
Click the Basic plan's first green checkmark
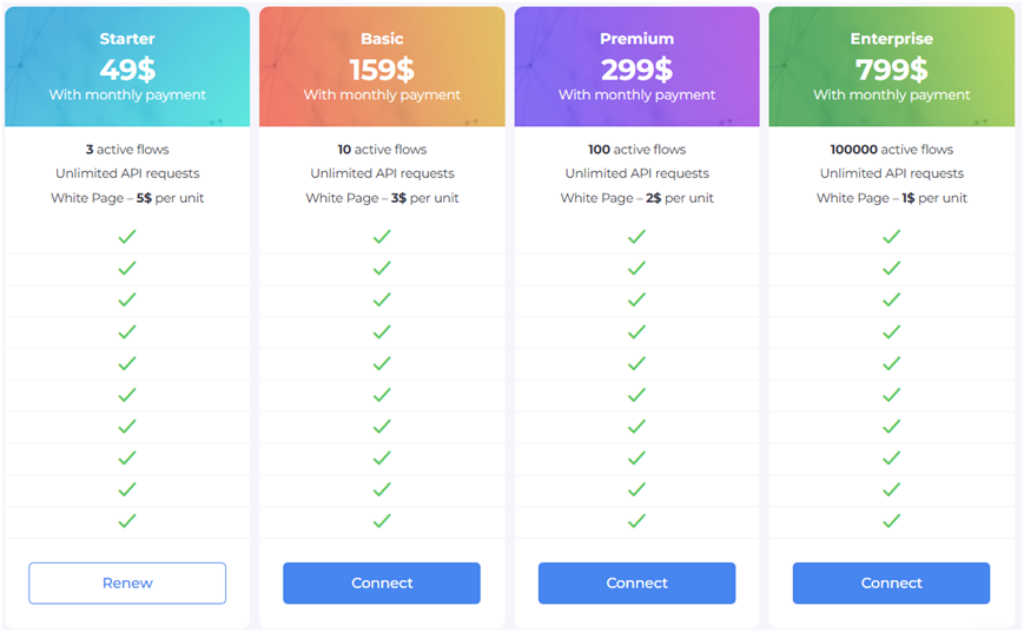point(382,237)
